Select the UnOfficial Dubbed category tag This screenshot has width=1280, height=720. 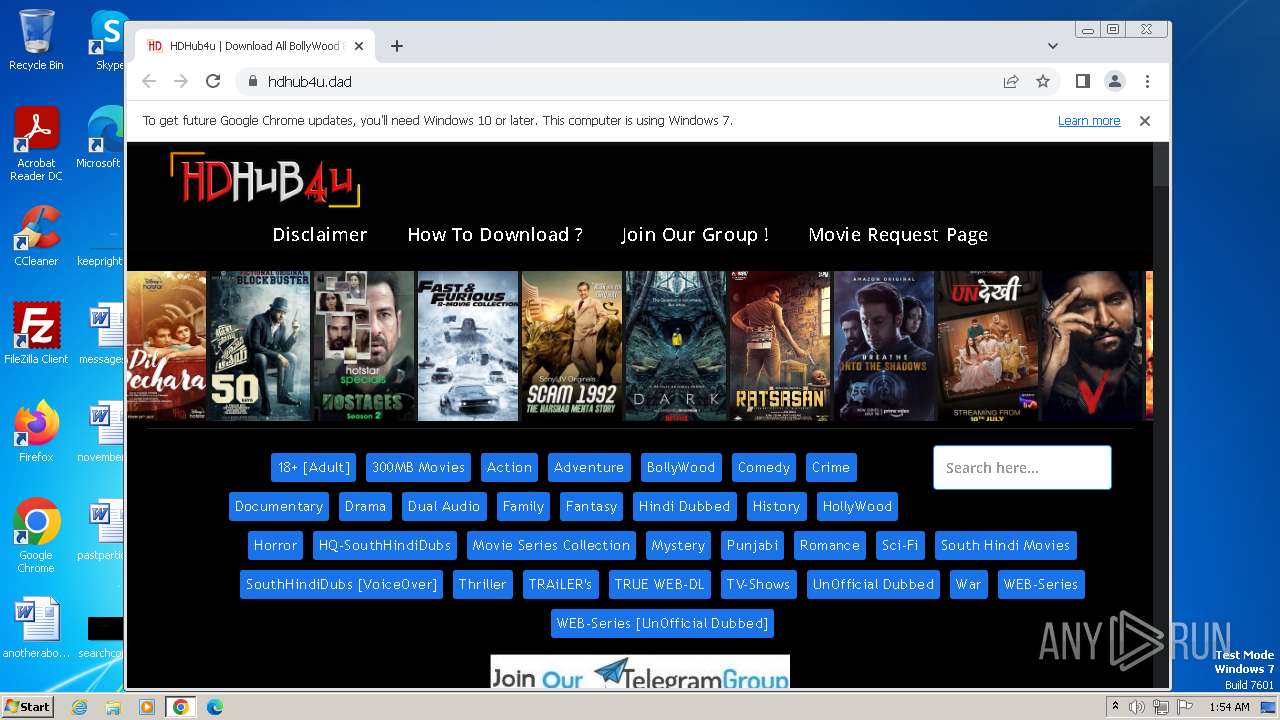pos(873,584)
